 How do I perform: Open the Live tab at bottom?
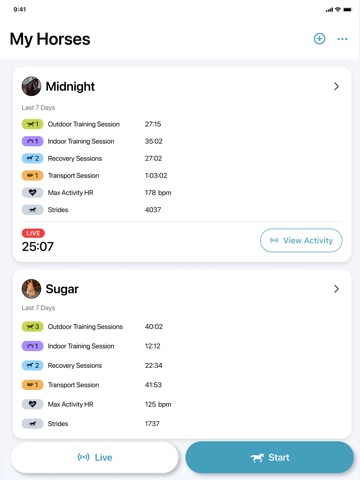pyautogui.click(x=95, y=457)
